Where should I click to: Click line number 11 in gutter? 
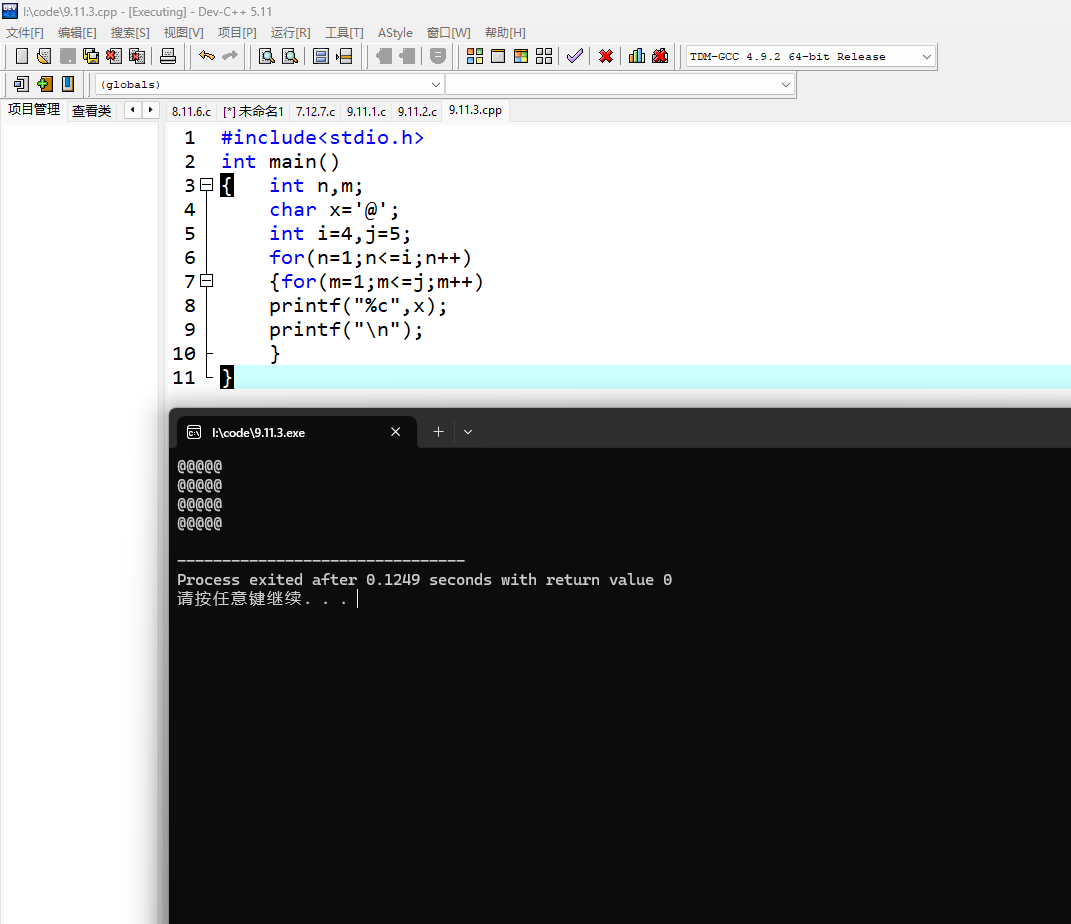184,378
